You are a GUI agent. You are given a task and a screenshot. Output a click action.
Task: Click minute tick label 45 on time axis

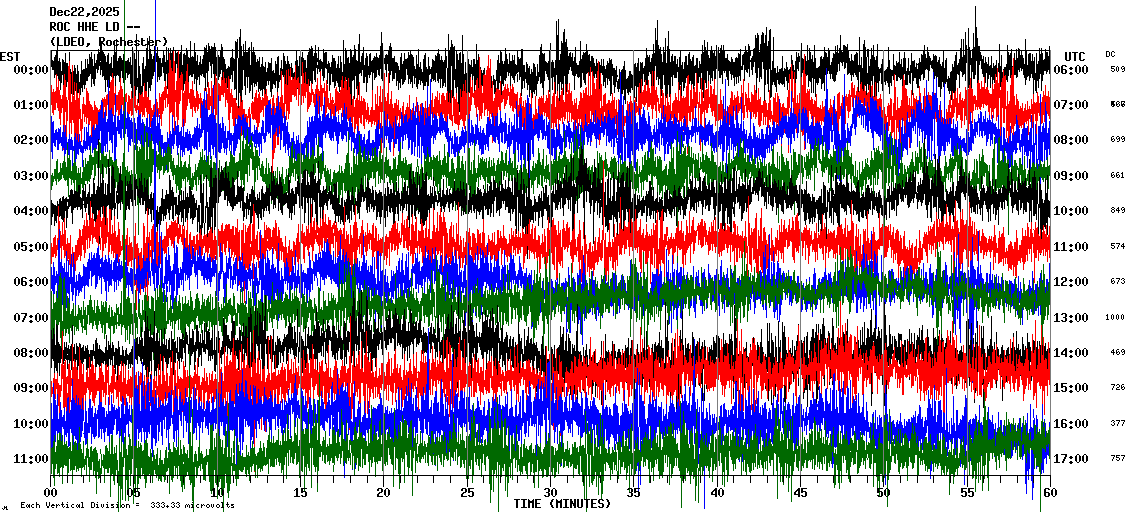click(x=800, y=493)
